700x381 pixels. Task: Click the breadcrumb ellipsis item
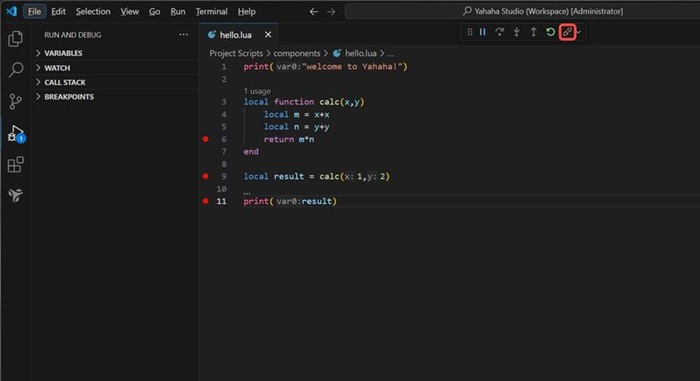[x=390, y=54]
